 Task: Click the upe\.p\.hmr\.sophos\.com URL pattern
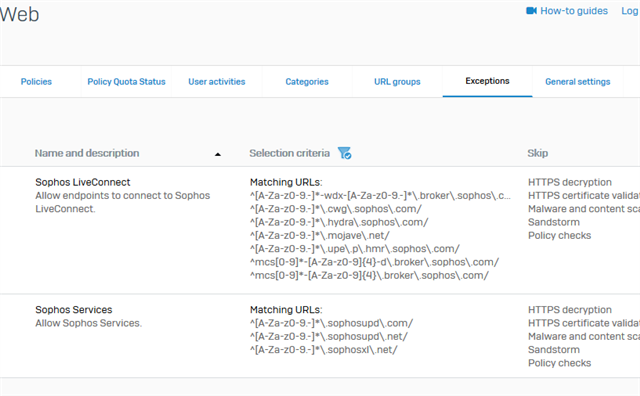(355, 249)
